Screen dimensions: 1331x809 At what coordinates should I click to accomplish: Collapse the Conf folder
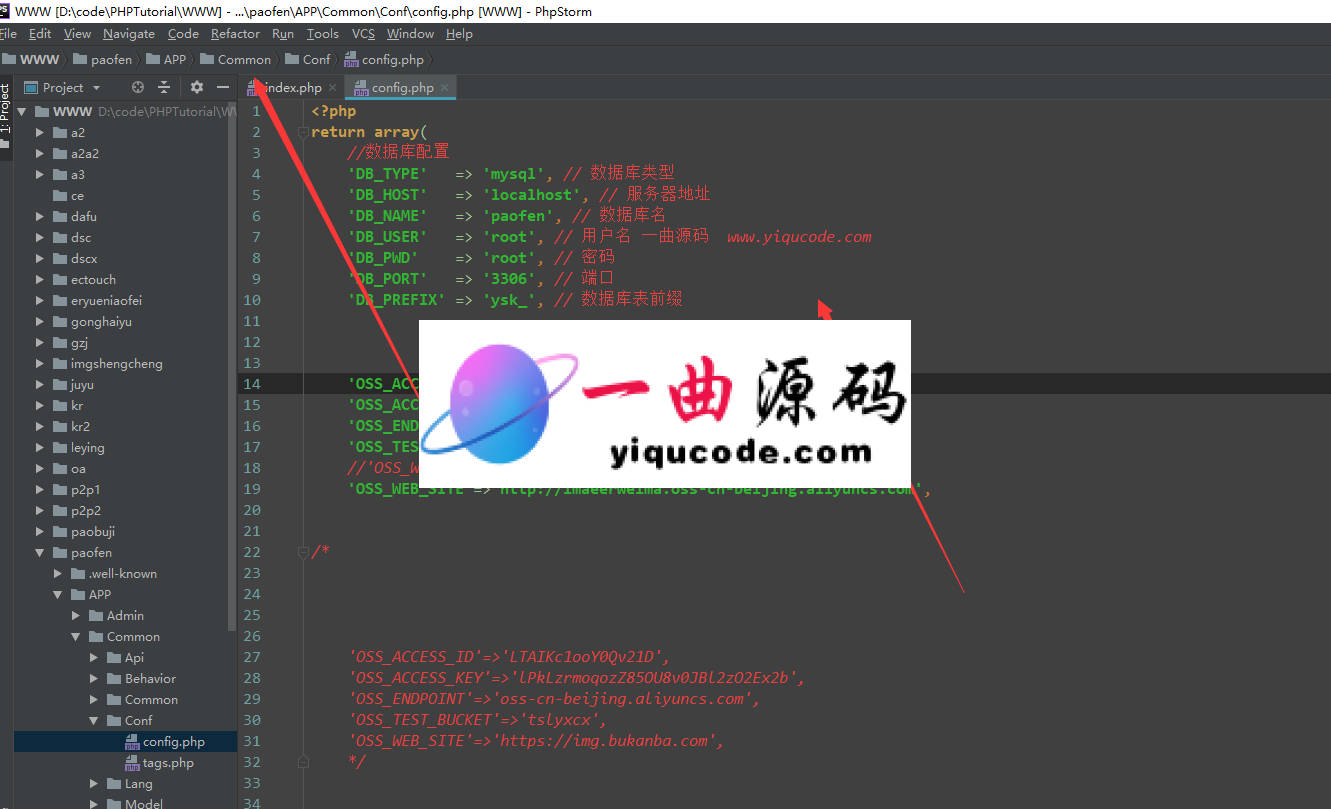point(94,721)
